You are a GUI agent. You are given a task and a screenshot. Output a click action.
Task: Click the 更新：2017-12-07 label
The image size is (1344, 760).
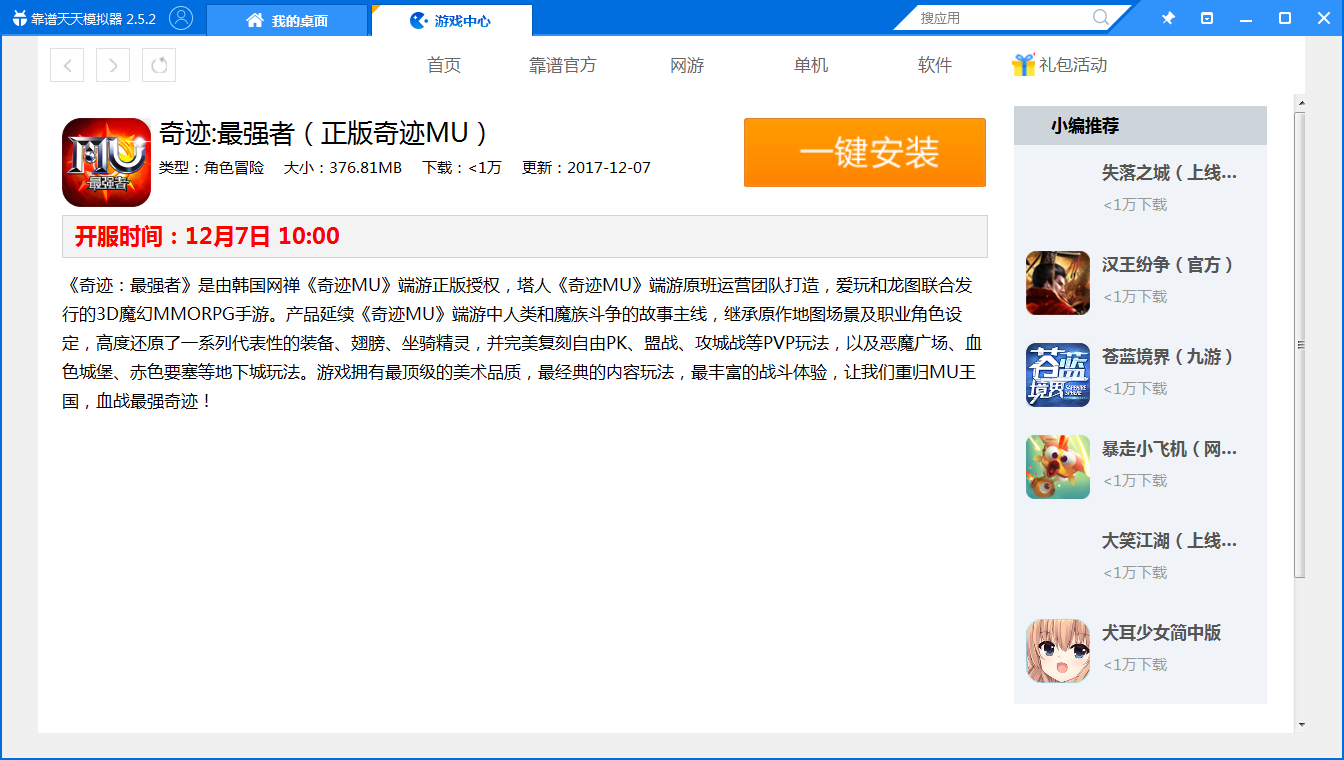point(586,168)
